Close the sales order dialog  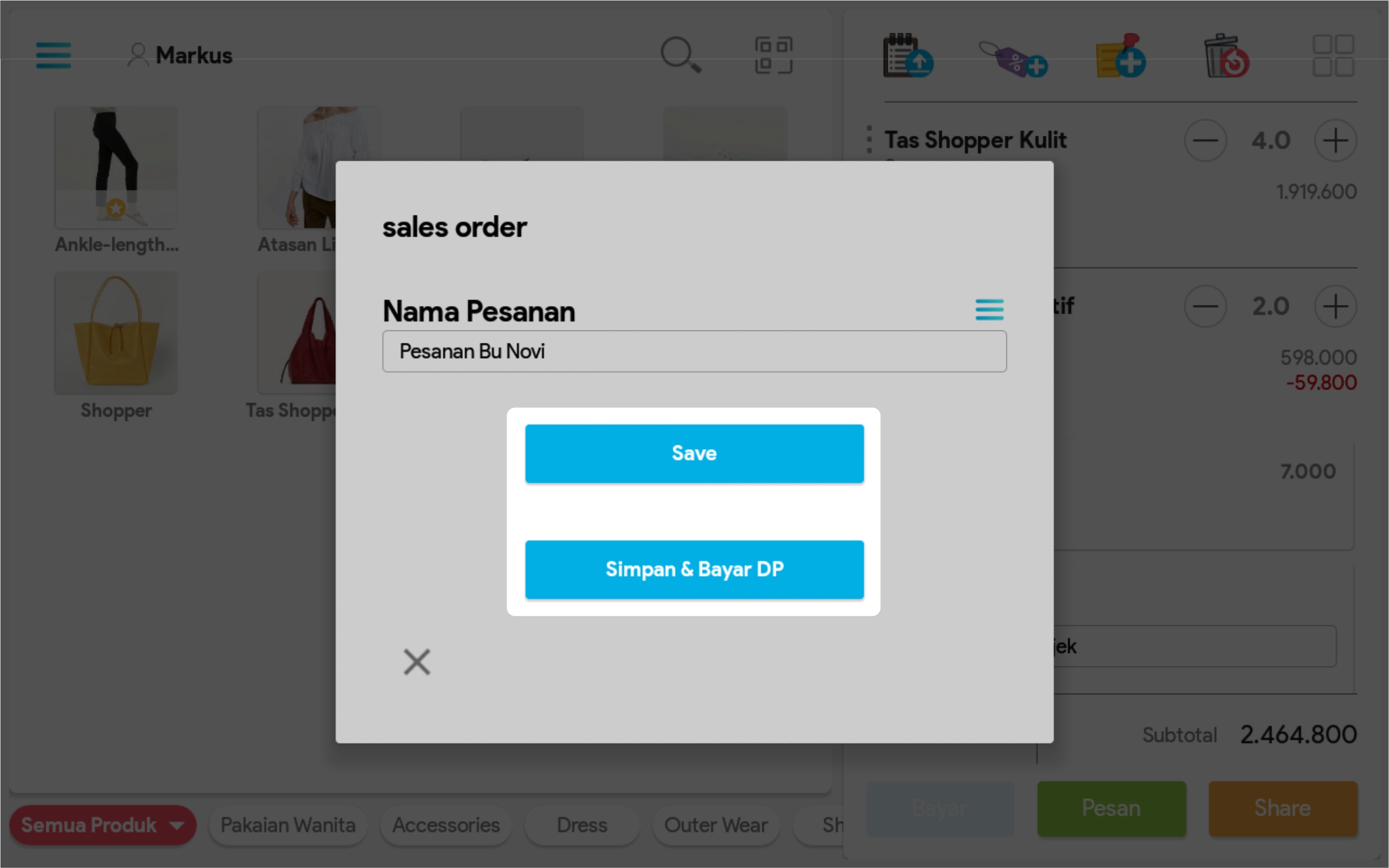[x=416, y=662]
